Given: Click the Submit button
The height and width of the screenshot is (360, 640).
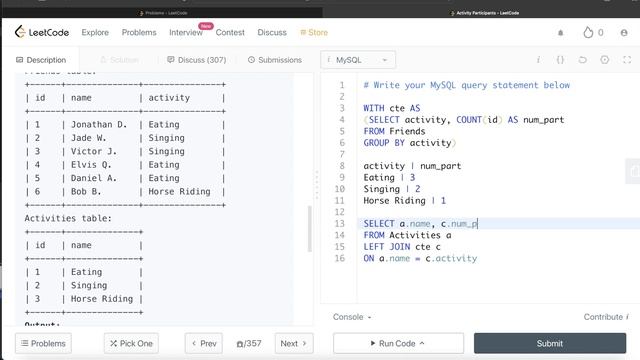Looking at the screenshot, I should coord(550,343).
